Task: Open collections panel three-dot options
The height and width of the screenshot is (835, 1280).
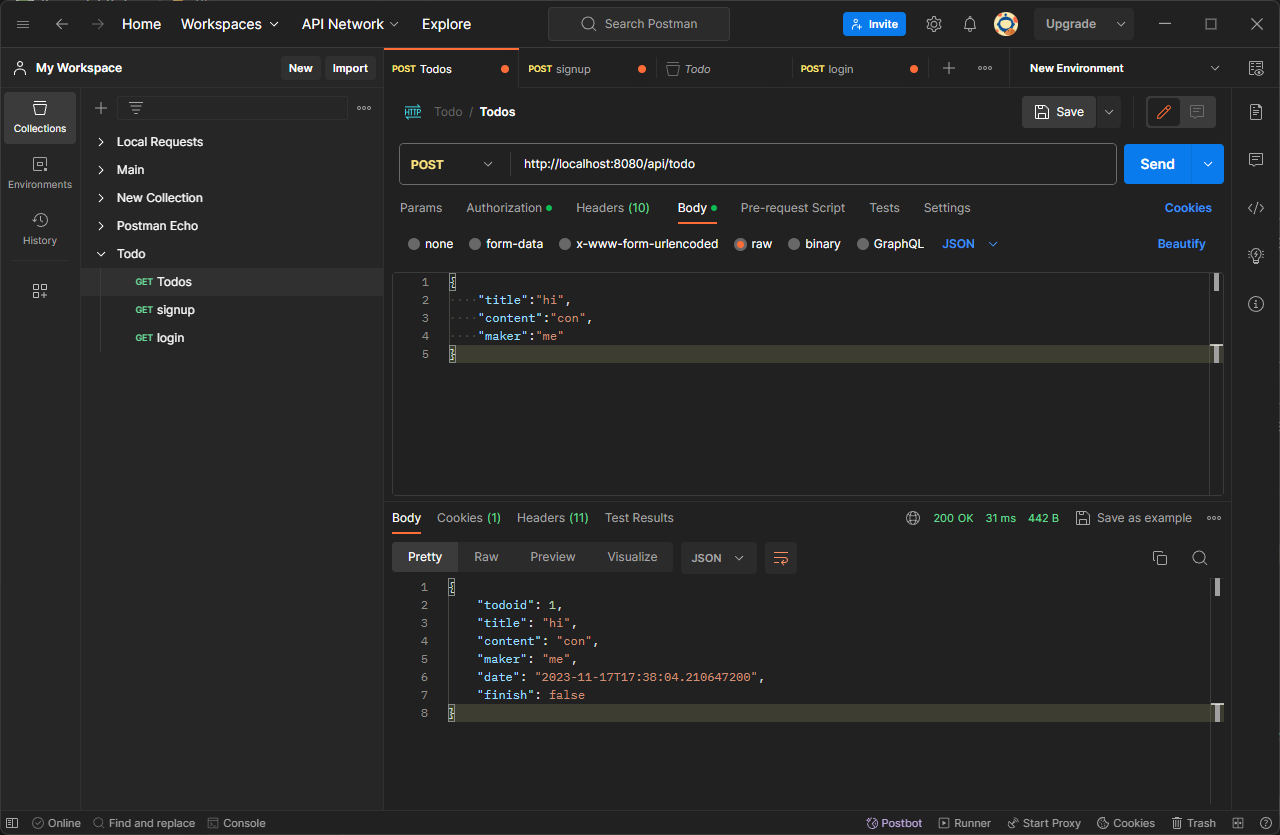Action: [x=364, y=108]
